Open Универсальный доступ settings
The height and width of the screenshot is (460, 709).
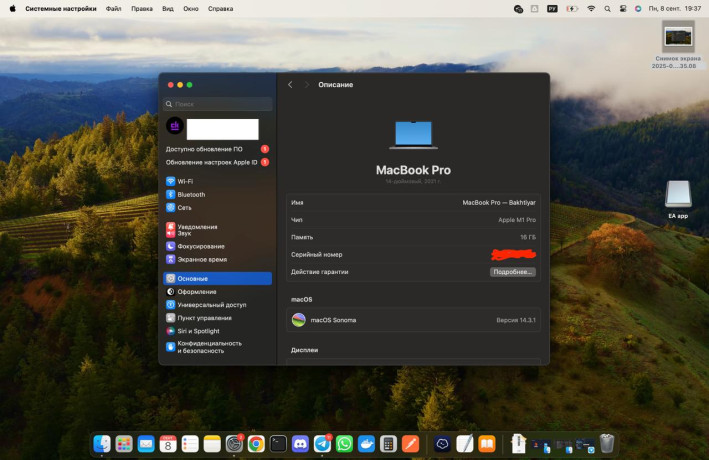[218, 305]
